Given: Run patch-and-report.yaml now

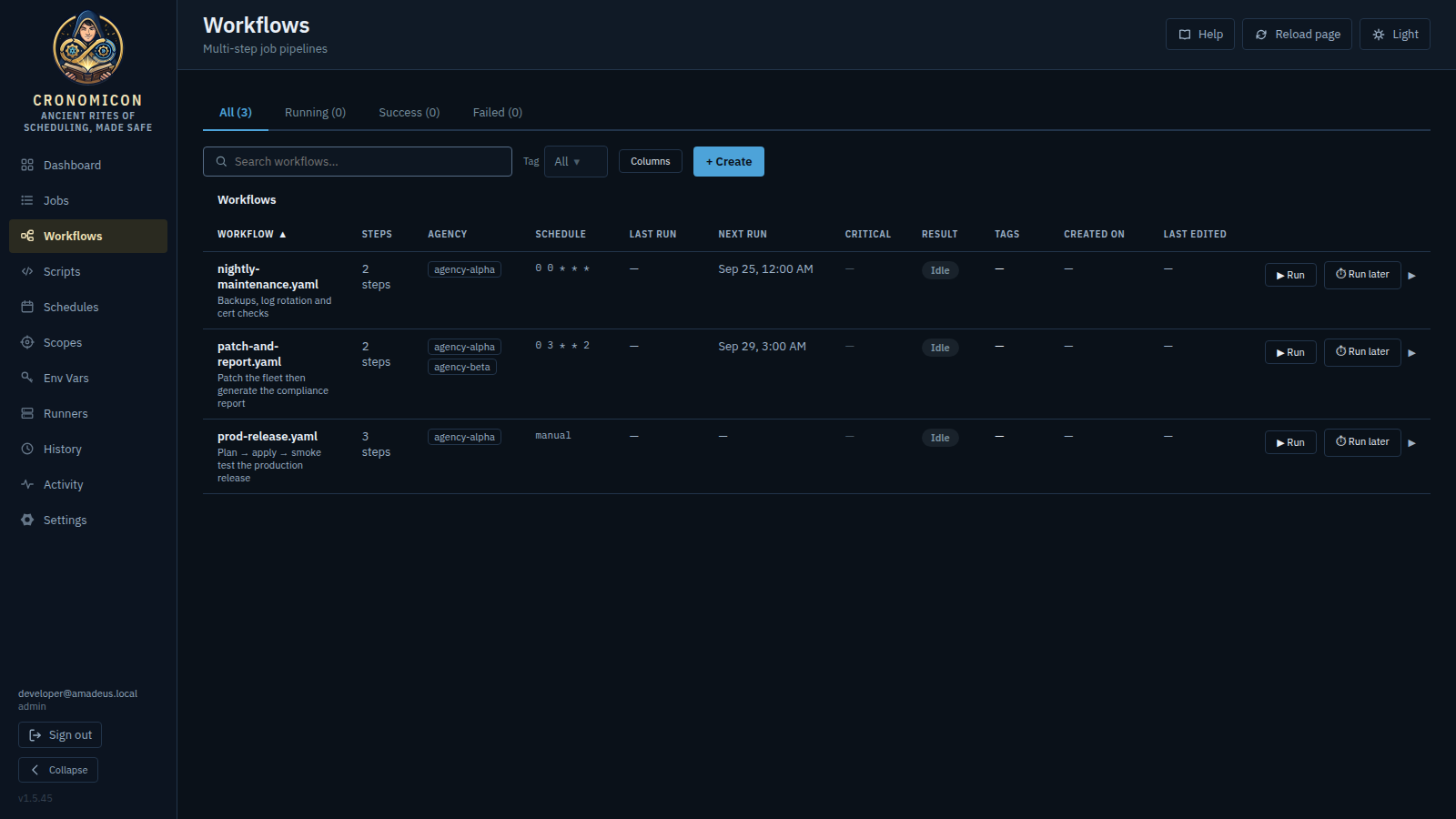Looking at the screenshot, I should pyautogui.click(x=1290, y=352).
